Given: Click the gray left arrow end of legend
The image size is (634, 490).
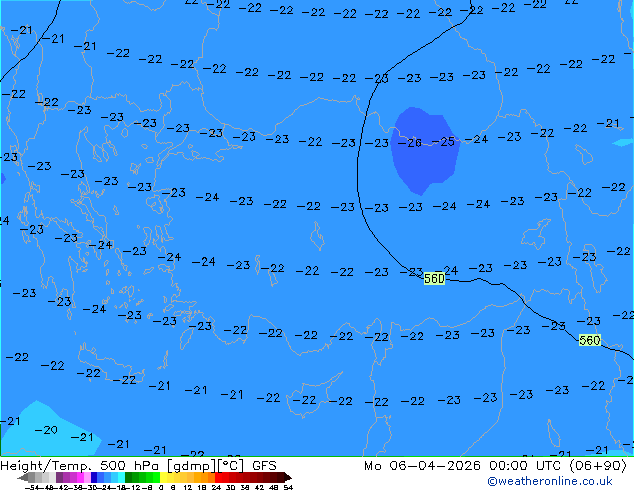Looking at the screenshot, I should coord(23,477).
